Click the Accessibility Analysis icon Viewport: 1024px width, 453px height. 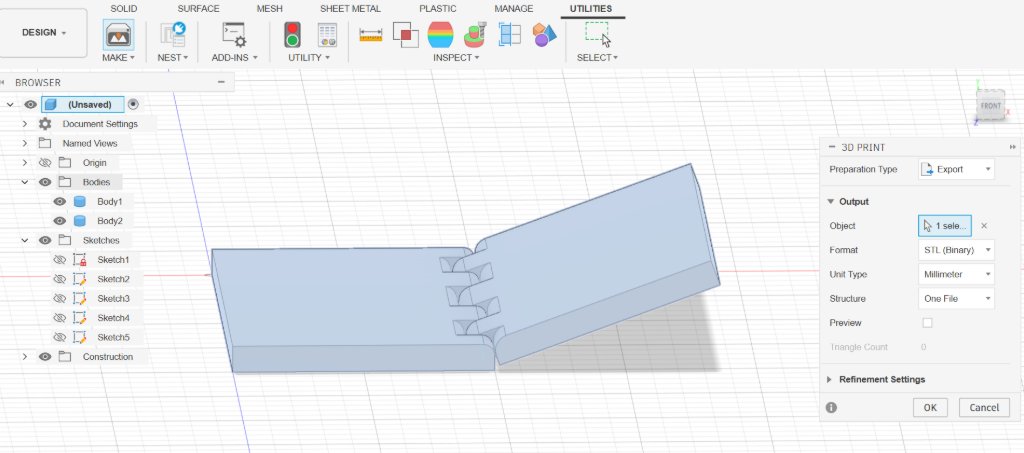pos(475,35)
